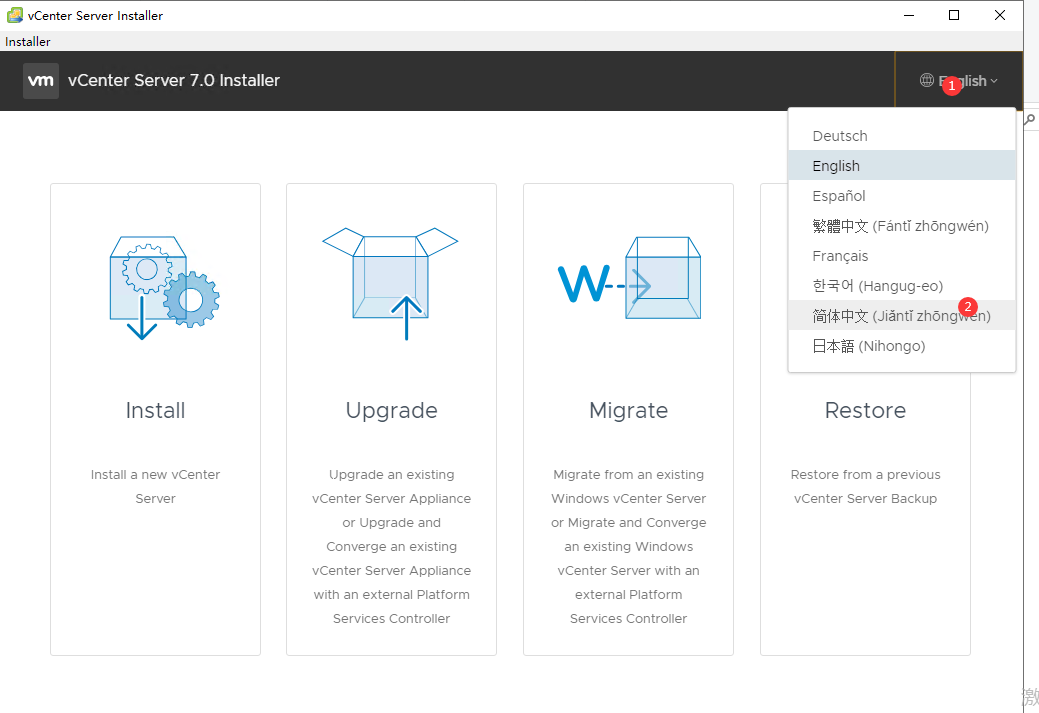The height and width of the screenshot is (713, 1039).
Task: Click the Upgrade card title
Action: 391,410
